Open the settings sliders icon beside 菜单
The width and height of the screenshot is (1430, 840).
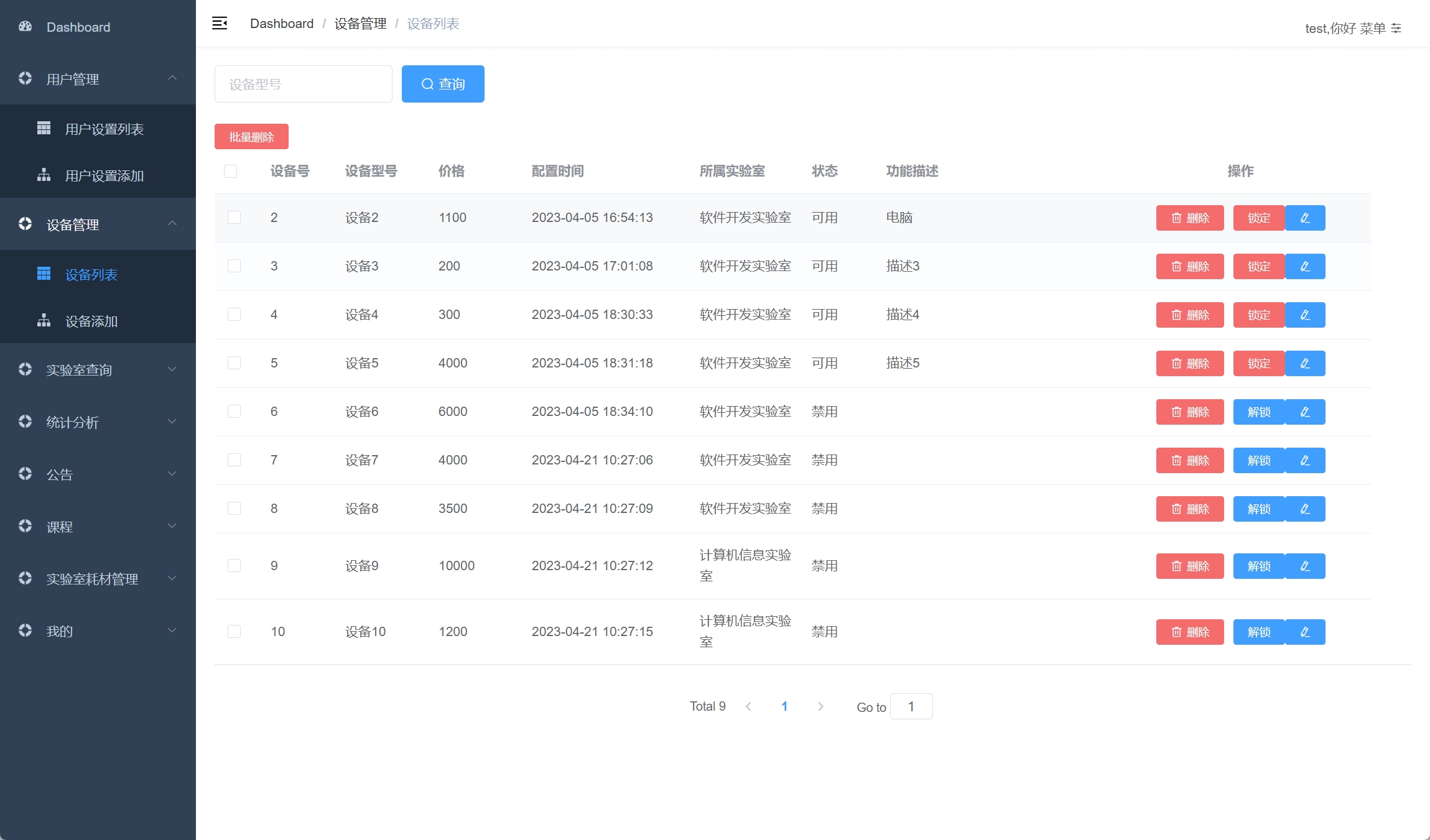[x=1396, y=29]
